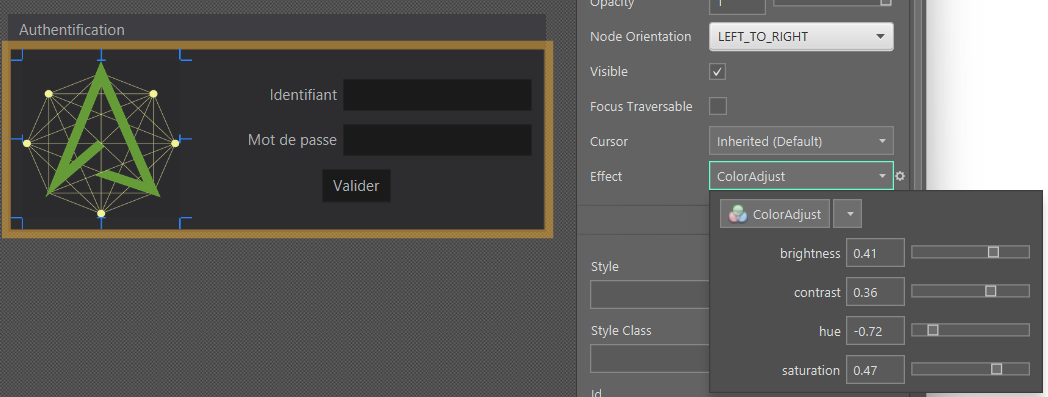Image resolution: width=1048 pixels, height=397 pixels.
Task: Click the Opacity slider thumb
Action: (x=886, y=2)
